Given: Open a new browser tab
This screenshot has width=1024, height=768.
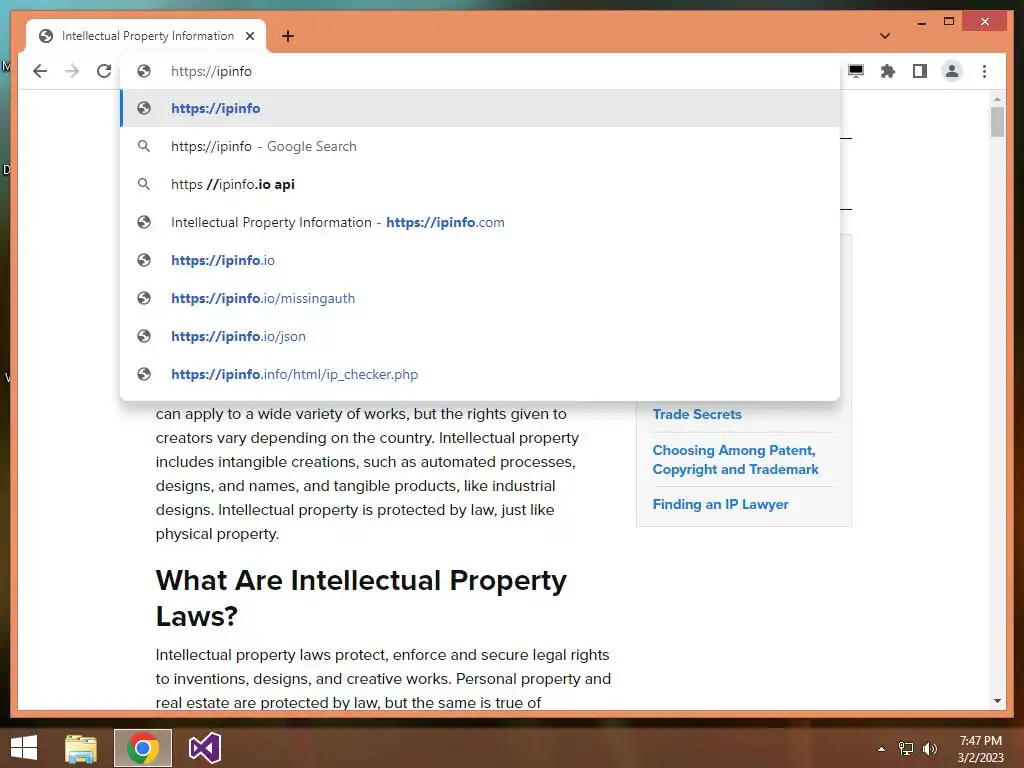Looking at the screenshot, I should [288, 36].
